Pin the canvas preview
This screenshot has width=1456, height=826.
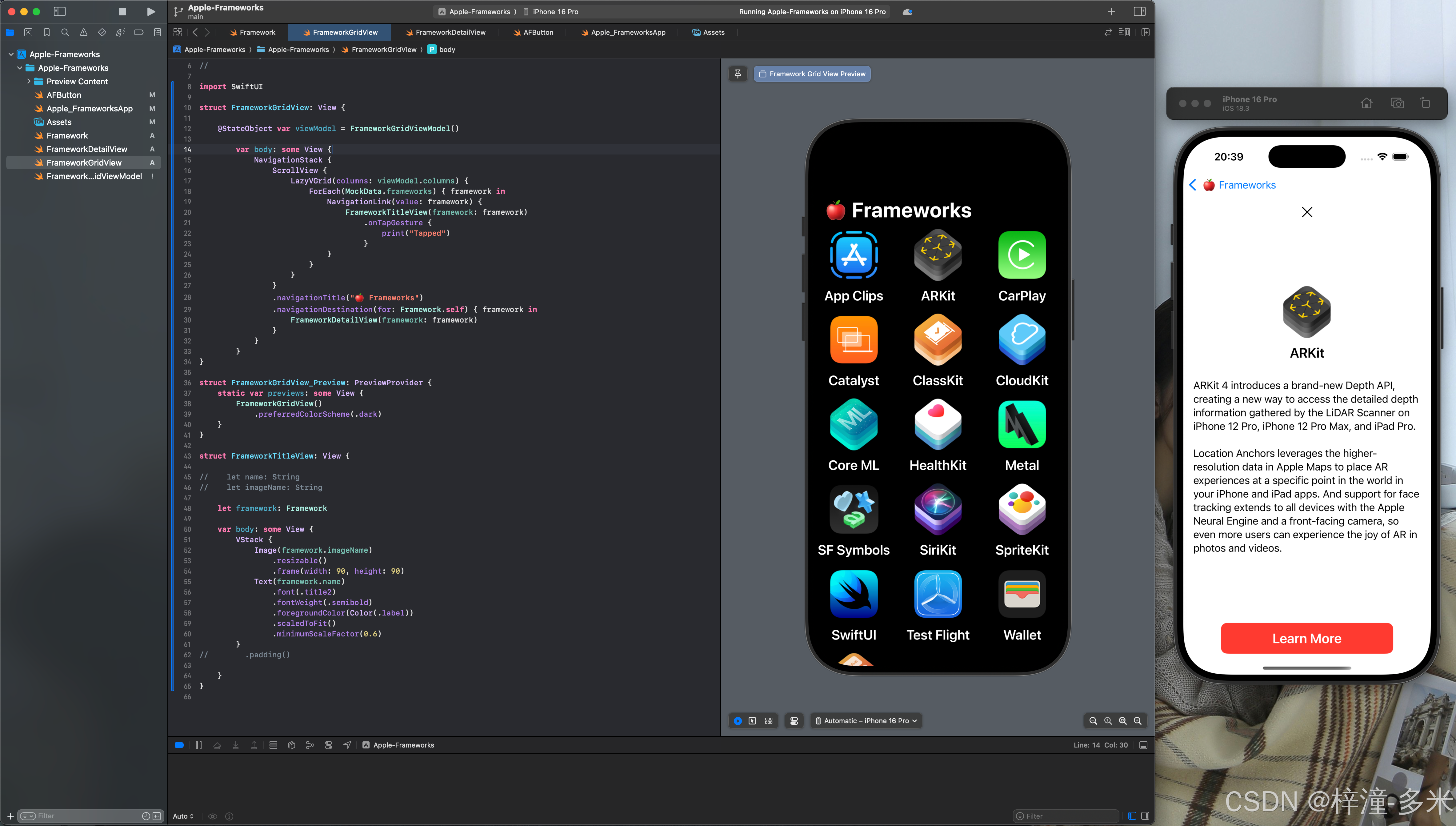coord(737,74)
